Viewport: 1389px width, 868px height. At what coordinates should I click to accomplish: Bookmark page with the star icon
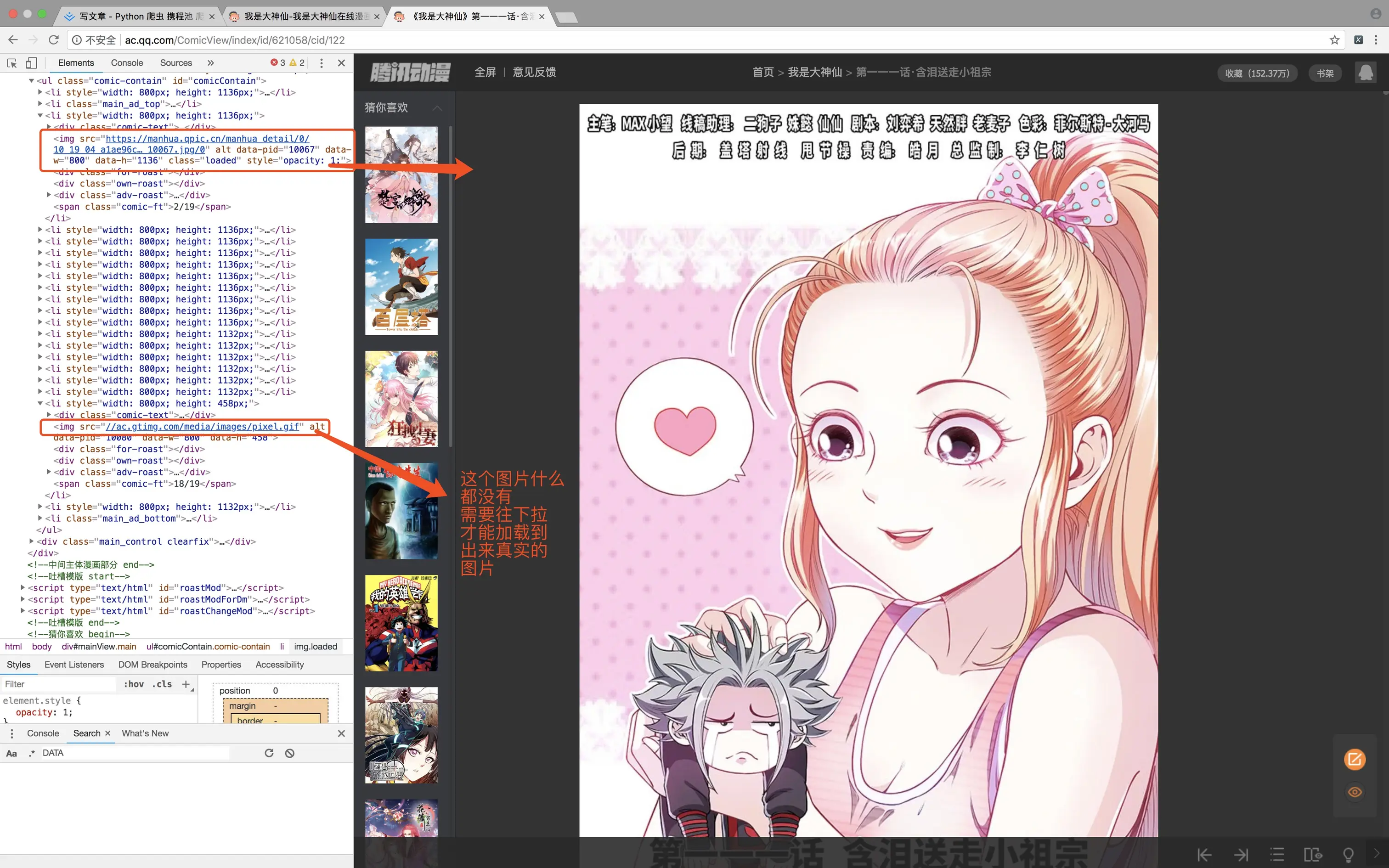click(1335, 39)
